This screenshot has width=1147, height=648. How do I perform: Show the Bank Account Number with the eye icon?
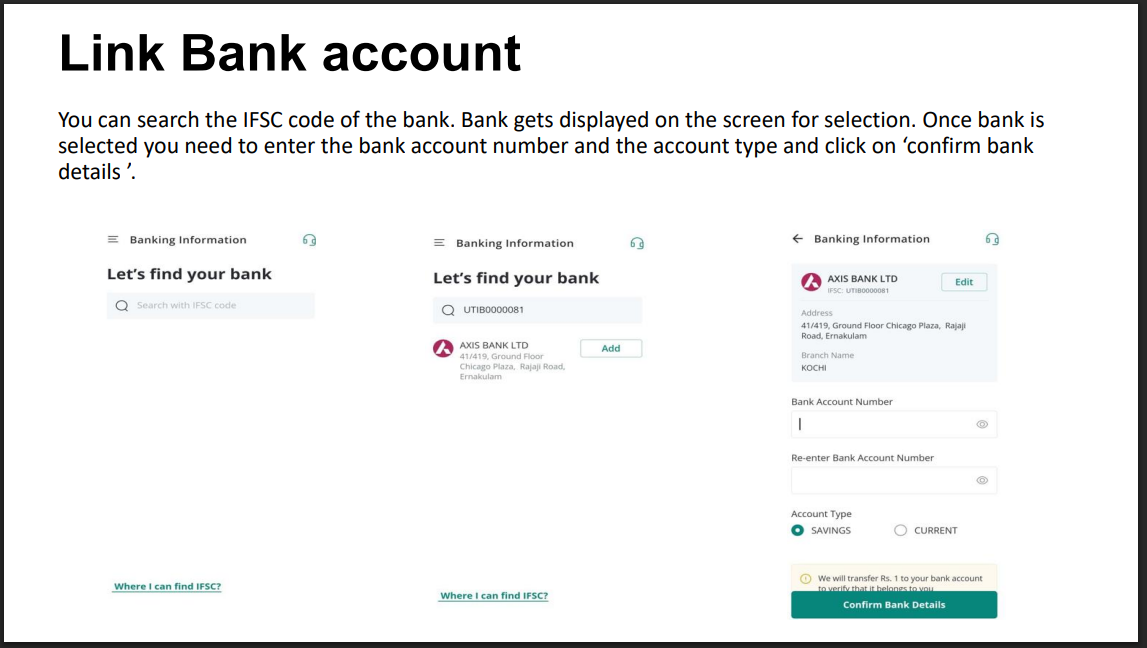(982, 424)
